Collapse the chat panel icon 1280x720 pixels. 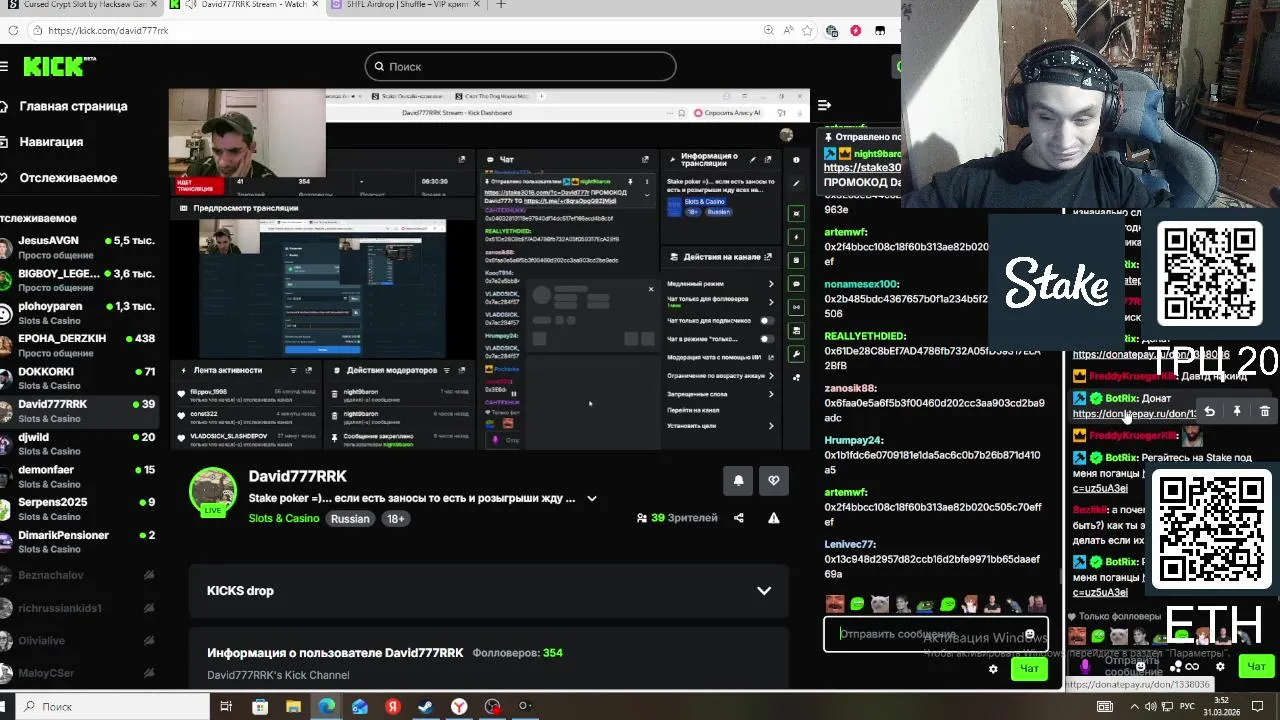(x=824, y=105)
